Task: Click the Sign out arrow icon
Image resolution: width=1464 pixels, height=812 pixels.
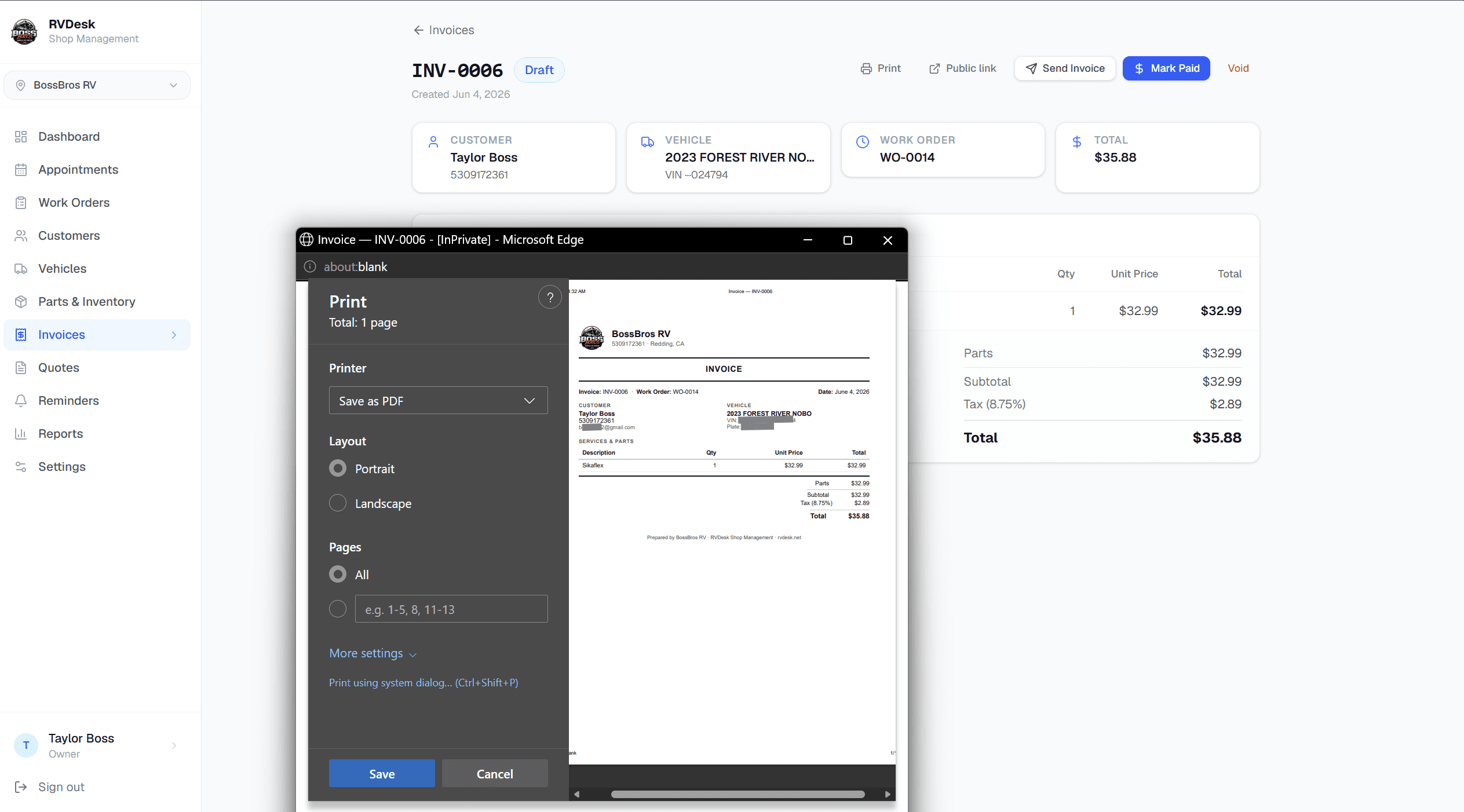Action: pyautogui.click(x=21, y=787)
